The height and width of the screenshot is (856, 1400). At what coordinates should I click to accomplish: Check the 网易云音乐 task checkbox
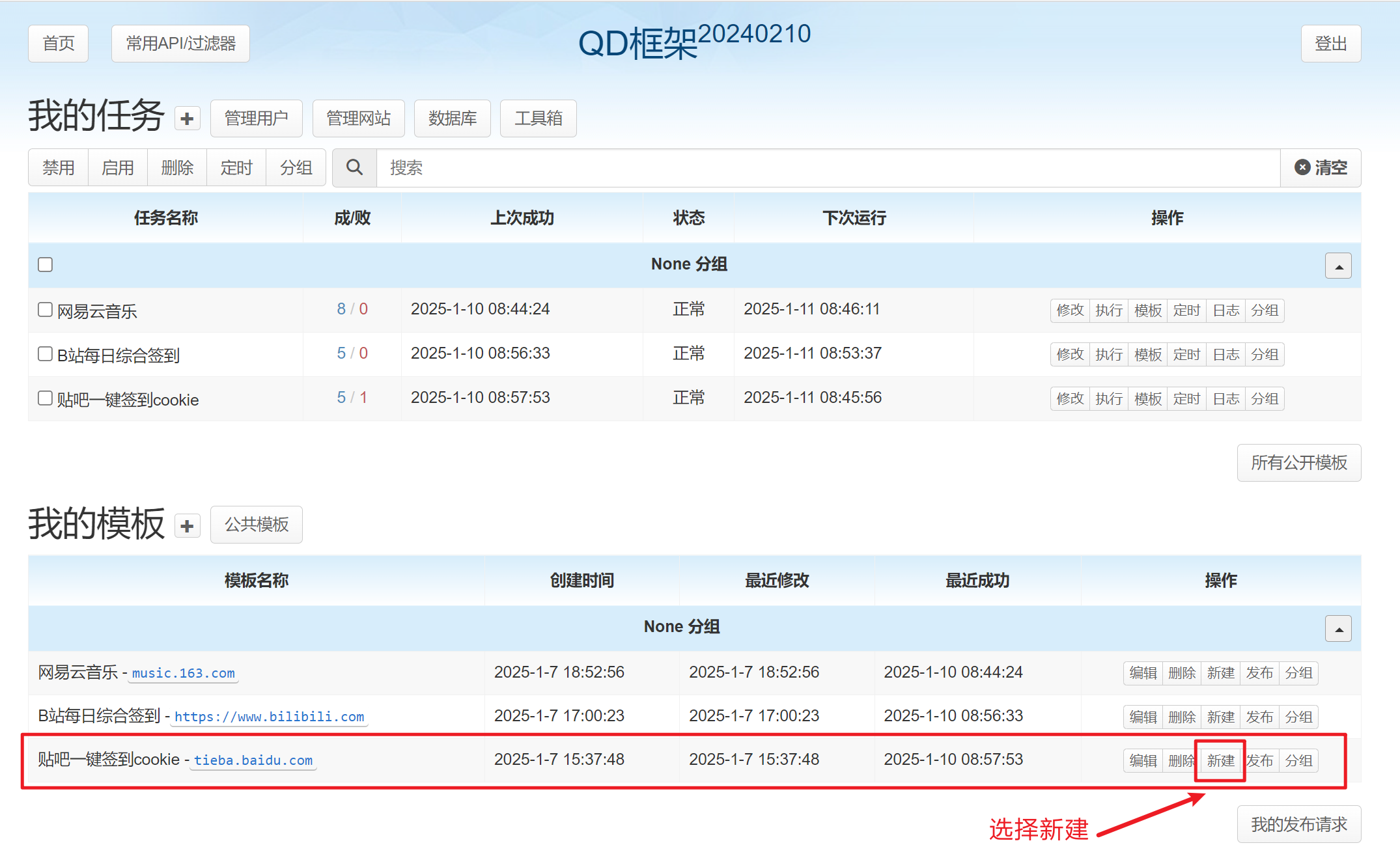coord(45,309)
